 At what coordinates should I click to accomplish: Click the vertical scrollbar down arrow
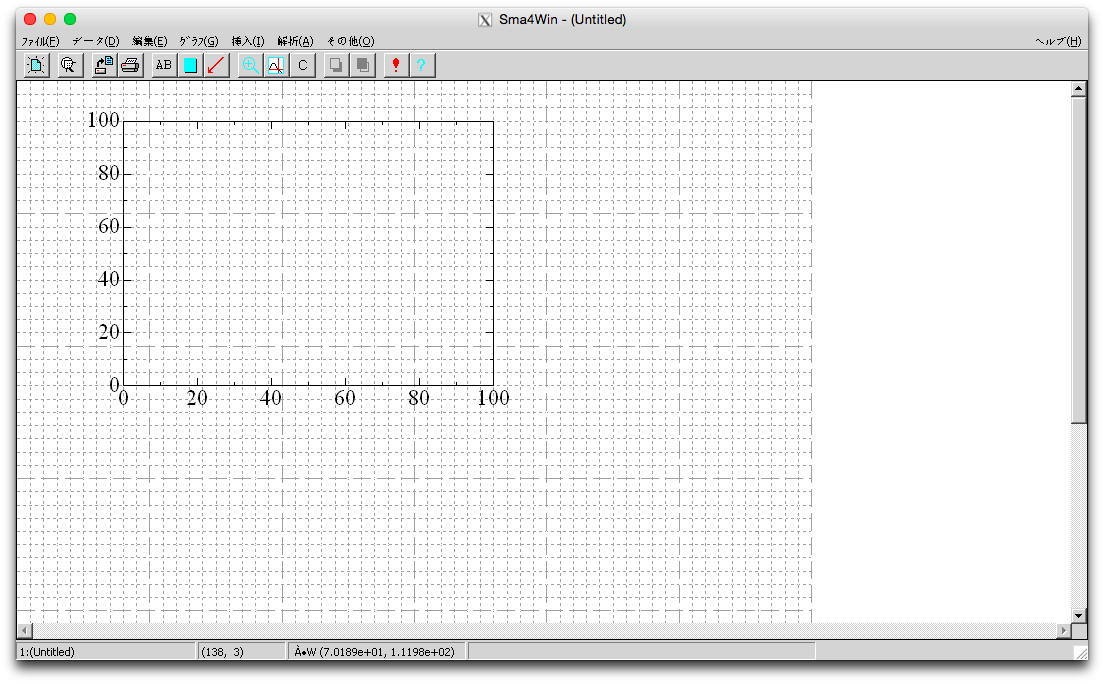pos(1079,616)
